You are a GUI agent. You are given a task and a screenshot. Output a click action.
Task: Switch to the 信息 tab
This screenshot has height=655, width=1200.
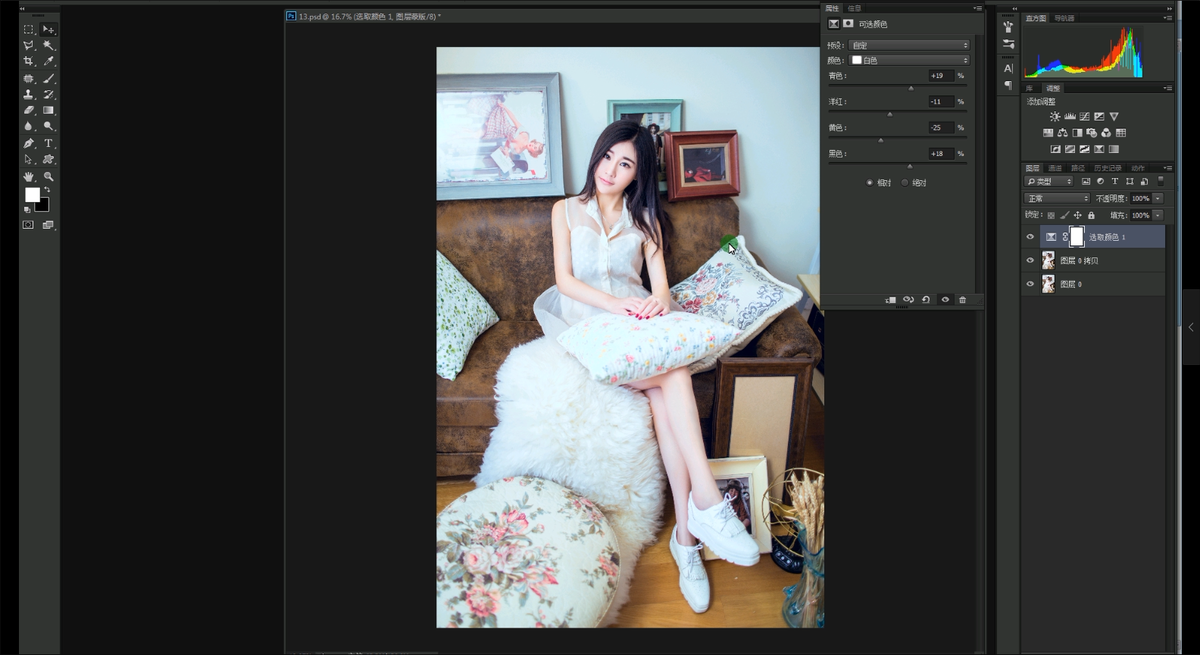[855, 8]
